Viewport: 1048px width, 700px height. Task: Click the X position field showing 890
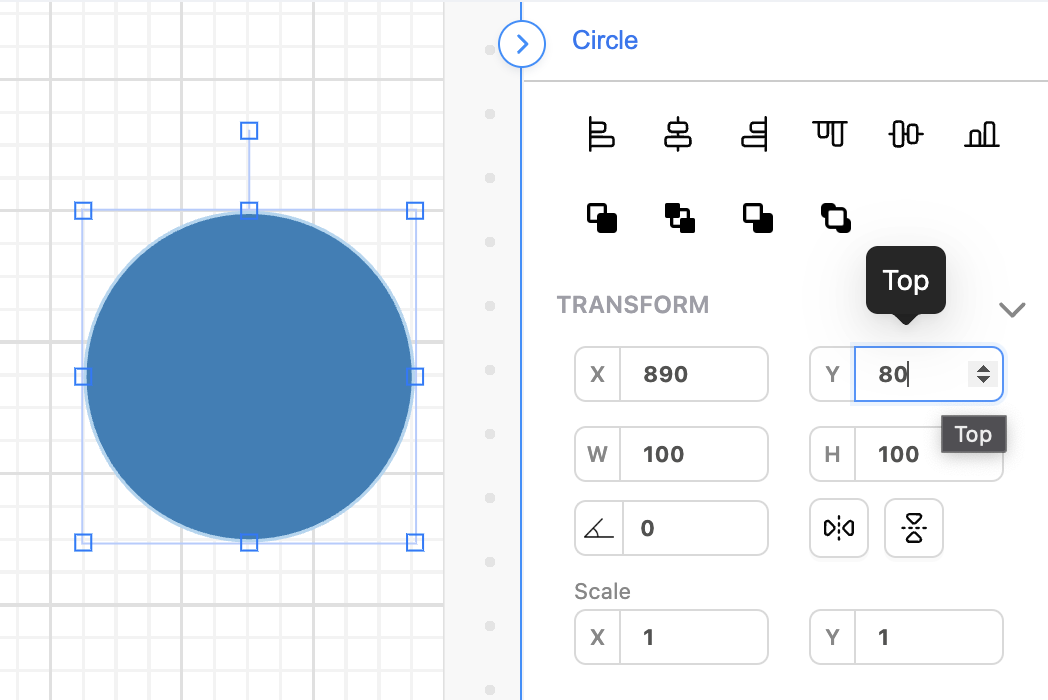point(692,374)
